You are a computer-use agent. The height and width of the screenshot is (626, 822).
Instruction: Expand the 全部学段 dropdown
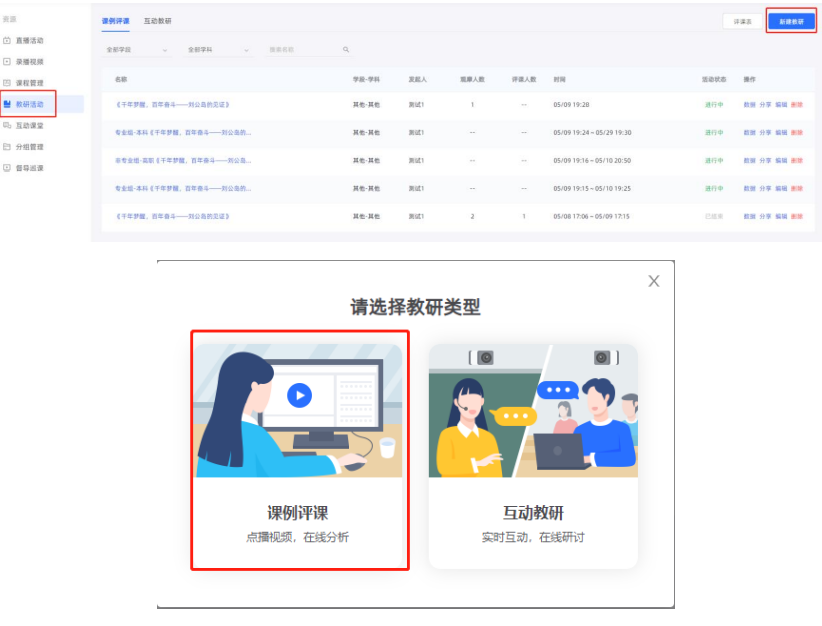tap(137, 49)
